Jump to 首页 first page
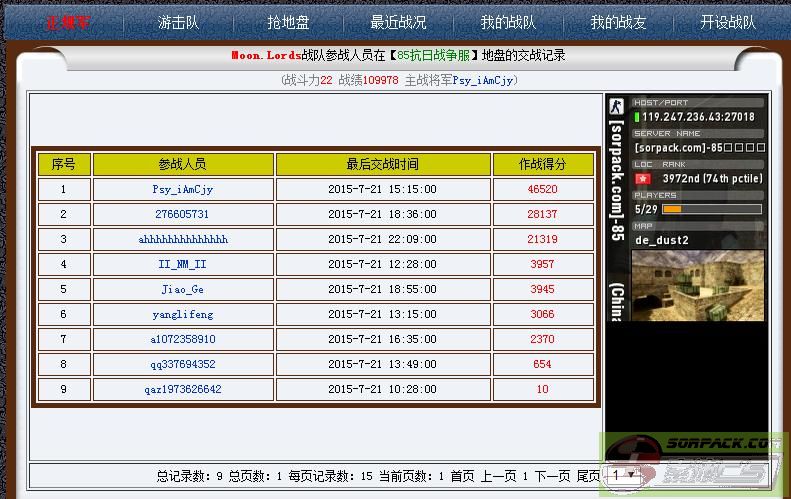This screenshot has width=791, height=499. pyautogui.click(x=461, y=476)
